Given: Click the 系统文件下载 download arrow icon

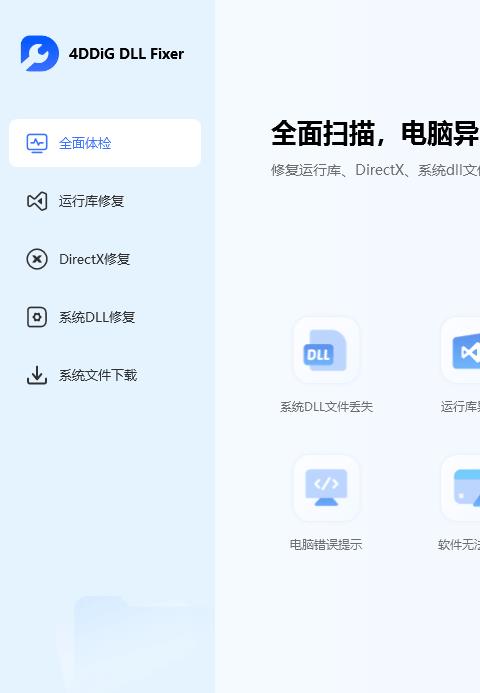Looking at the screenshot, I should [x=37, y=375].
